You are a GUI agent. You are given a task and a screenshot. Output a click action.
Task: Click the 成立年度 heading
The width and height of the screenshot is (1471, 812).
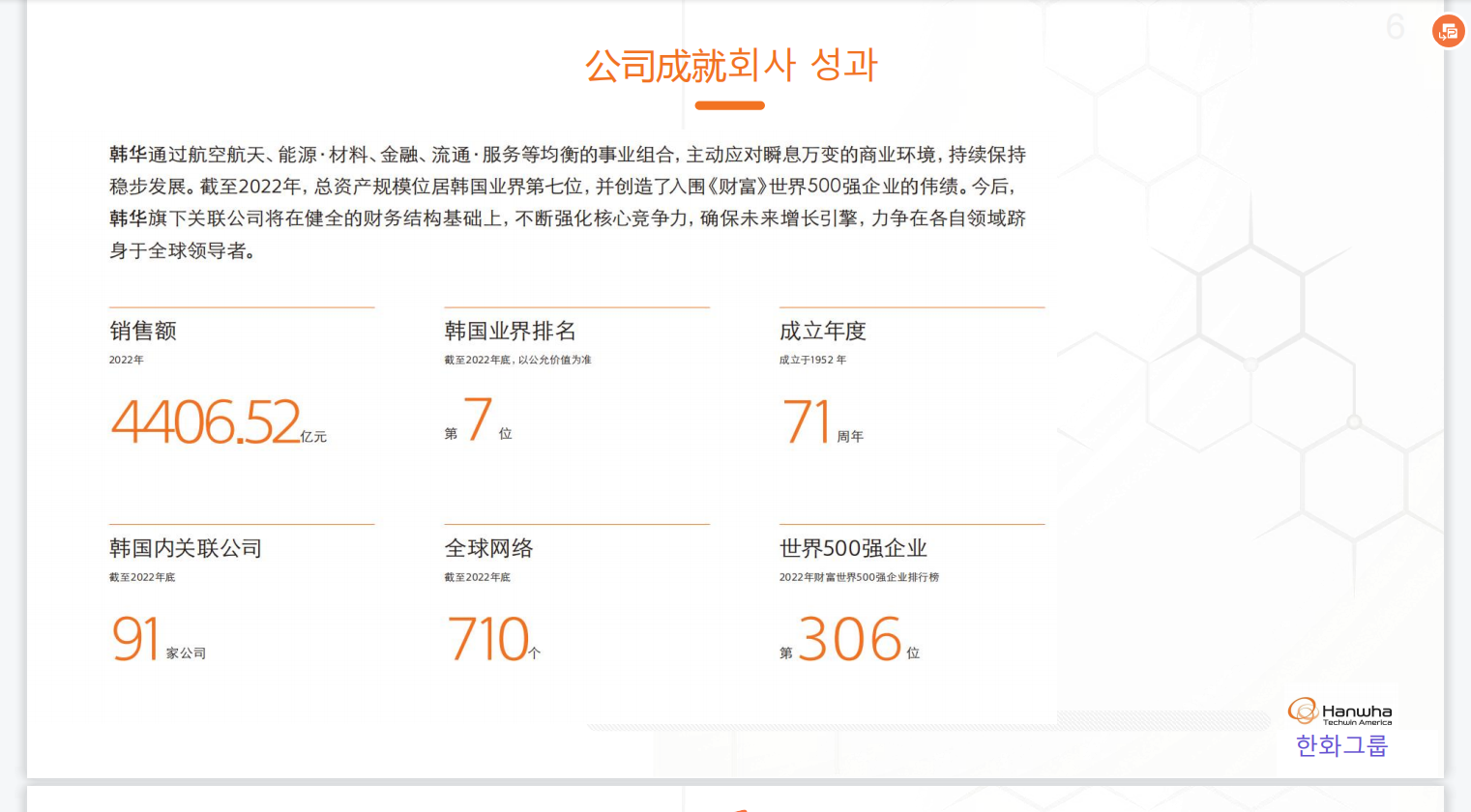tap(822, 332)
